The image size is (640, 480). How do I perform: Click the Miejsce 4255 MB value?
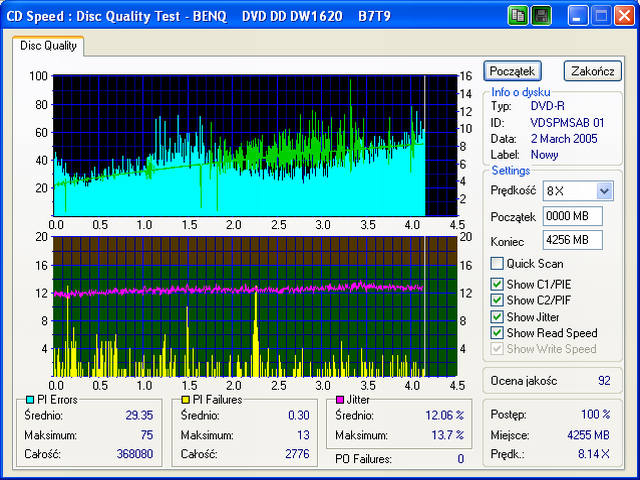click(589, 435)
